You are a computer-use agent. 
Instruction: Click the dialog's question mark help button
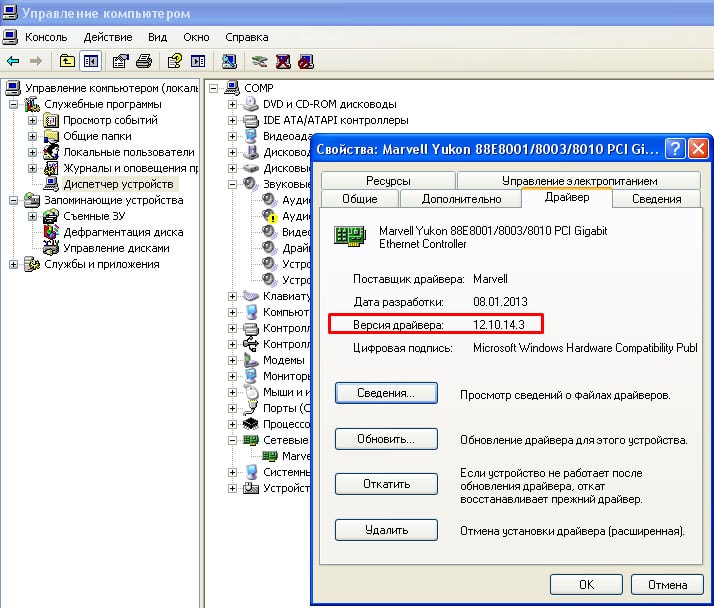[x=675, y=149]
